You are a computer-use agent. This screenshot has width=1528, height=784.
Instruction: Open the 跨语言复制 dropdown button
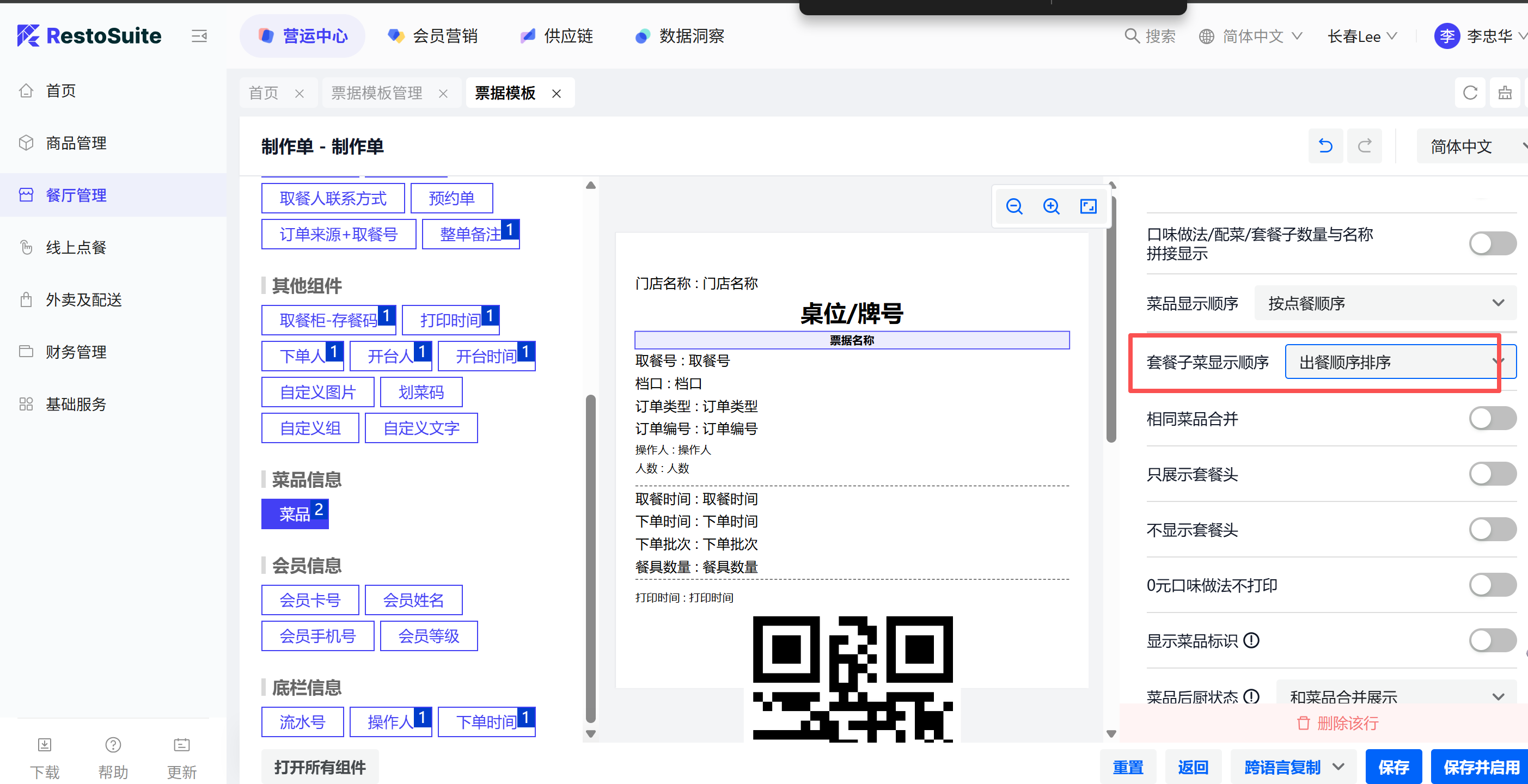point(1293,767)
